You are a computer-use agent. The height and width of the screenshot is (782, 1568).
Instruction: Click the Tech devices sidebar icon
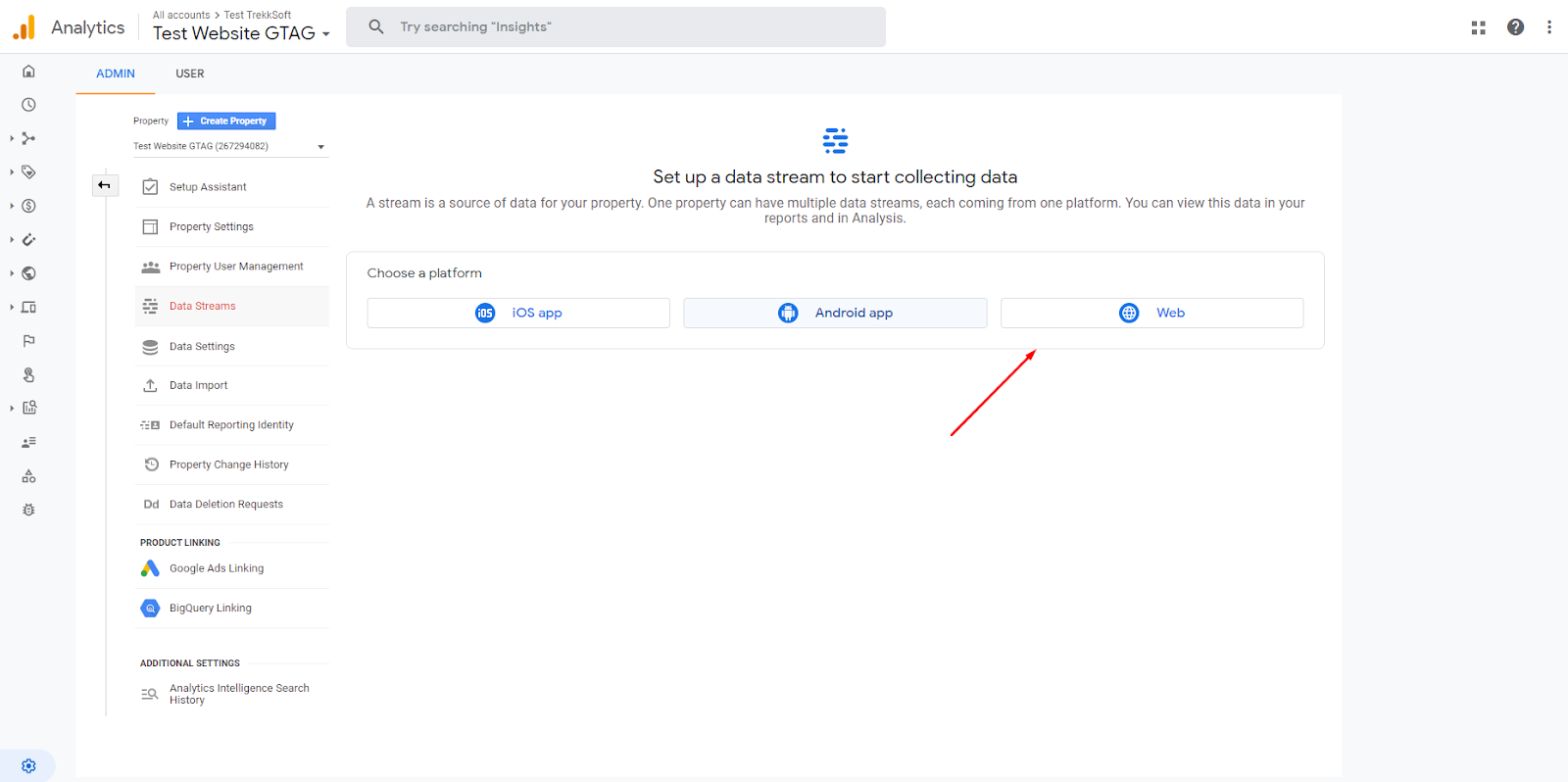click(x=28, y=307)
